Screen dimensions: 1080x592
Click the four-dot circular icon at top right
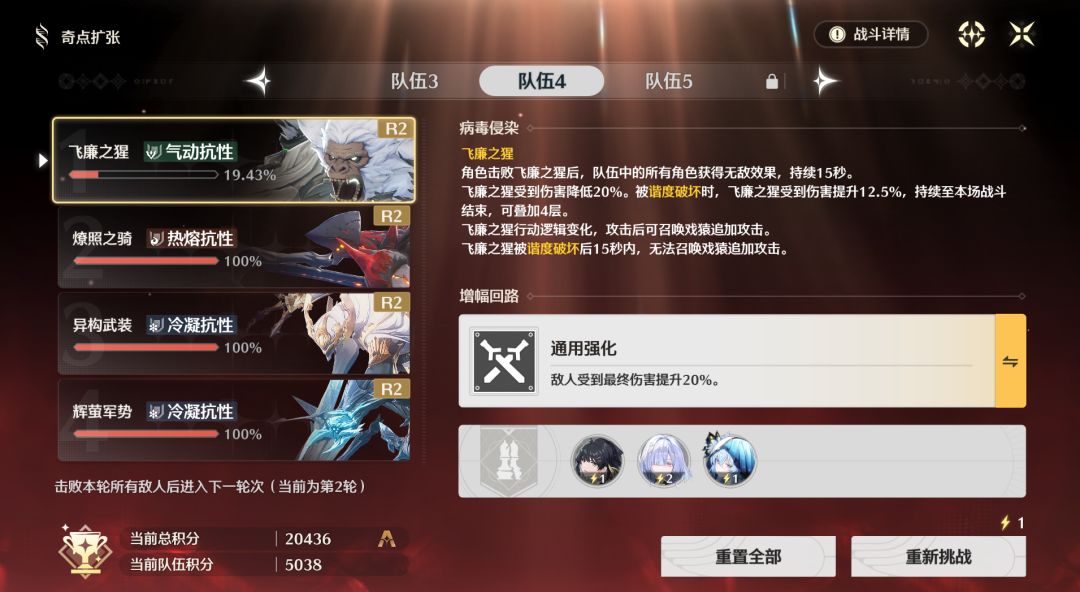(x=971, y=34)
